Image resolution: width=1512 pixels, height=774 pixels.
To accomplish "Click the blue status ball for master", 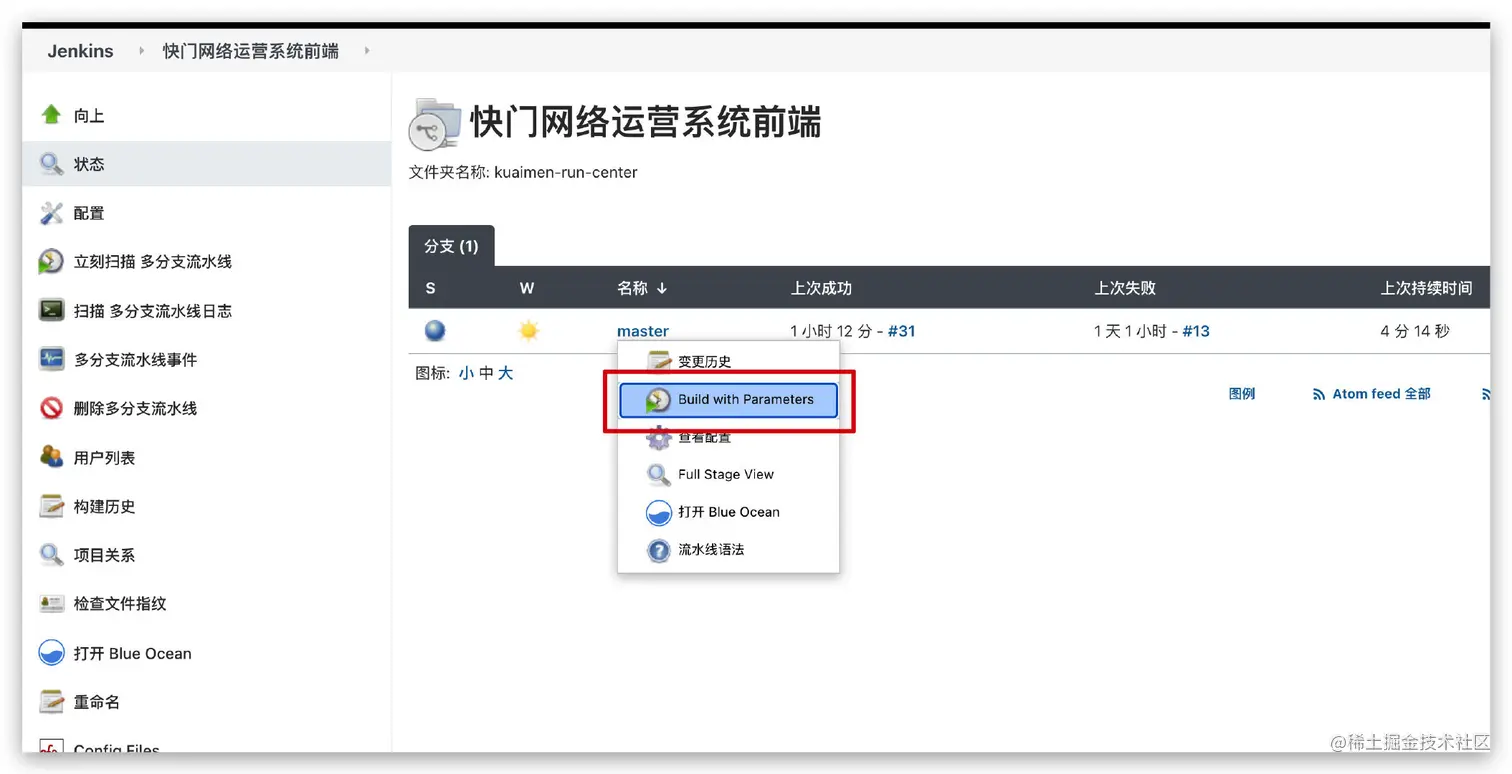I will [435, 331].
